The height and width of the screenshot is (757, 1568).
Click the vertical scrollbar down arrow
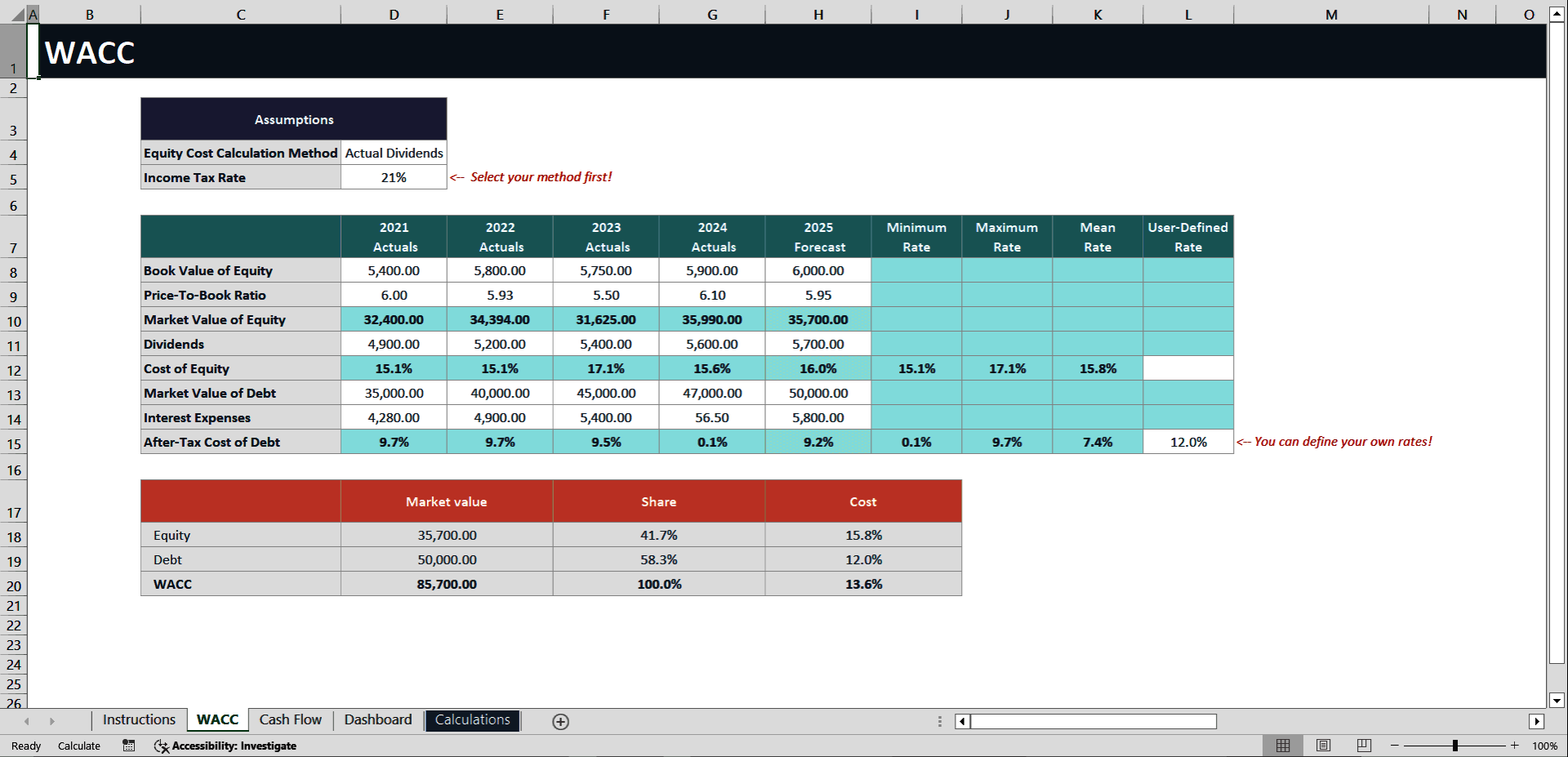point(1556,701)
